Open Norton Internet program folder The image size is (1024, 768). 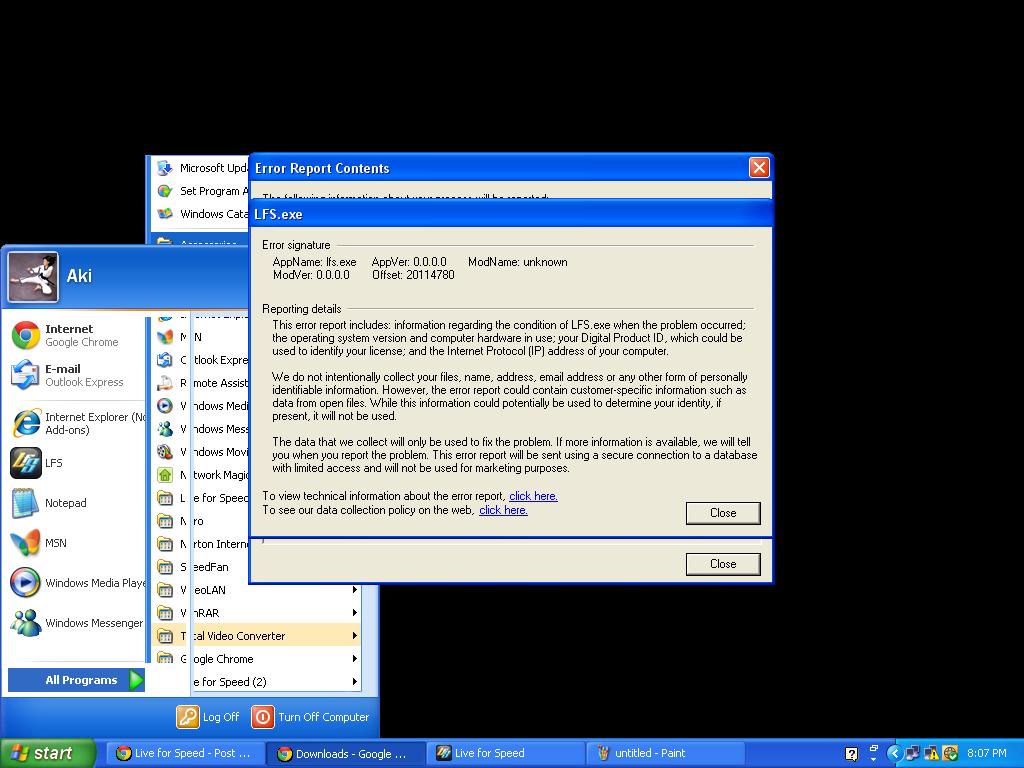click(x=200, y=544)
